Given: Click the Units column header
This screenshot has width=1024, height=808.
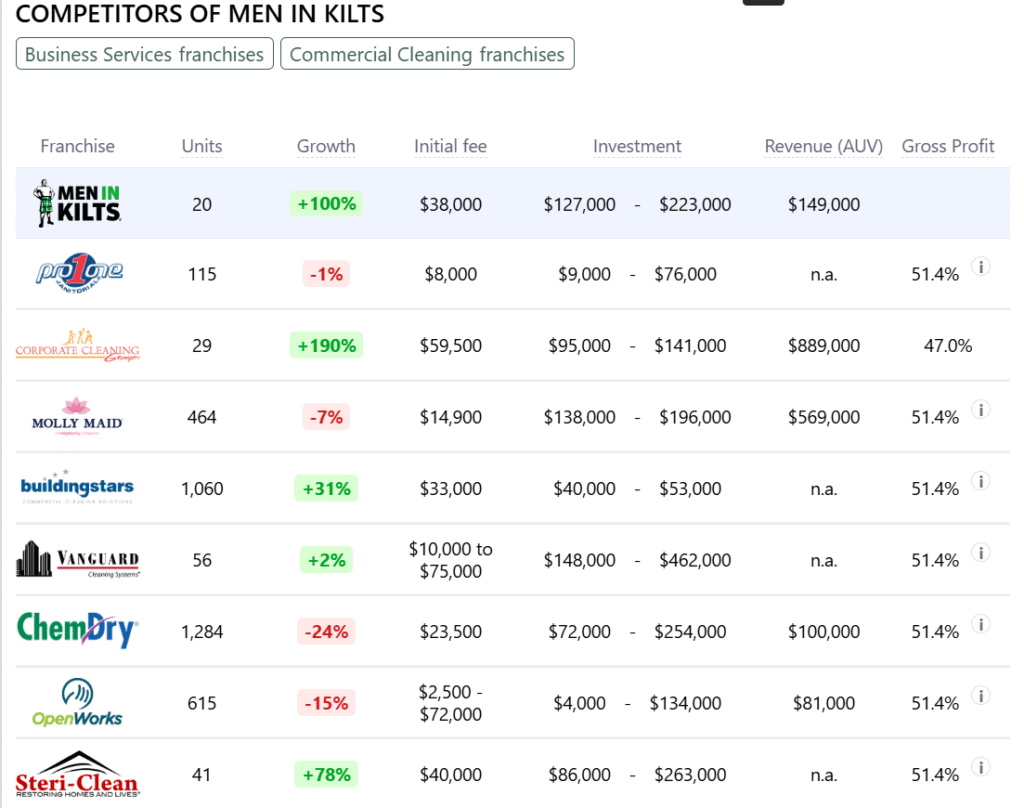Looking at the screenshot, I should click(202, 146).
